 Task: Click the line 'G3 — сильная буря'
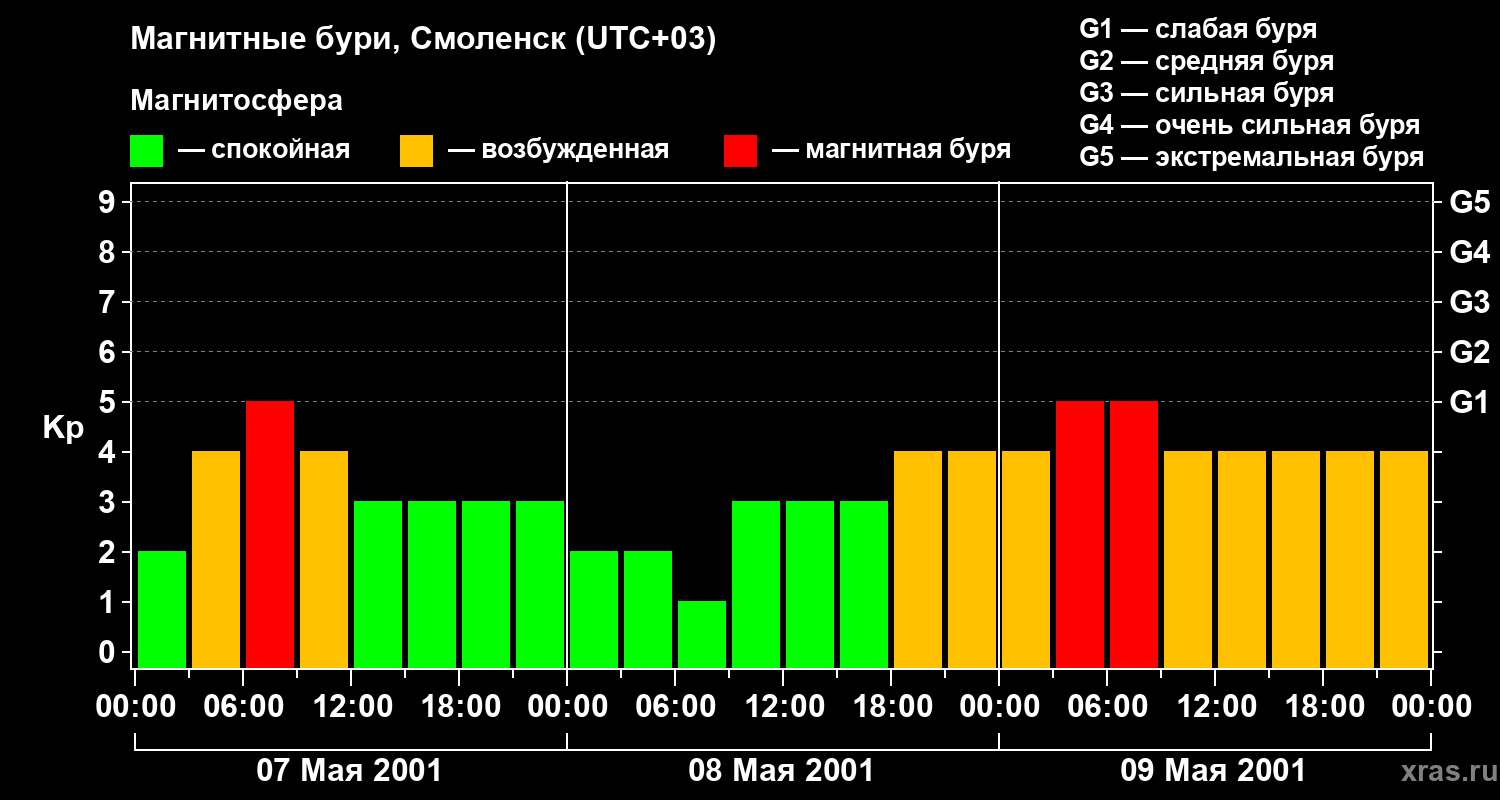[1207, 93]
